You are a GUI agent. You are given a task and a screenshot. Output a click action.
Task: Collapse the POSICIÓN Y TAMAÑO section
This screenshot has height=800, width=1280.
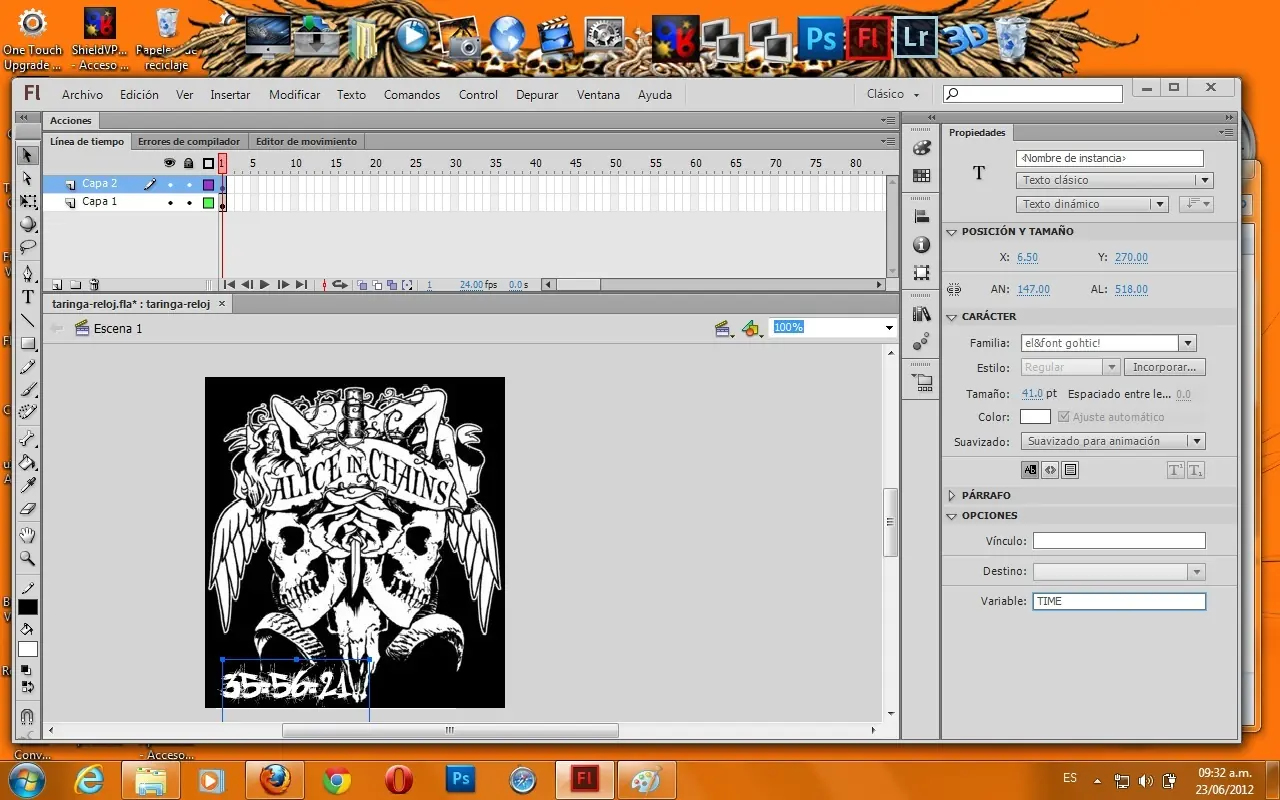point(951,231)
